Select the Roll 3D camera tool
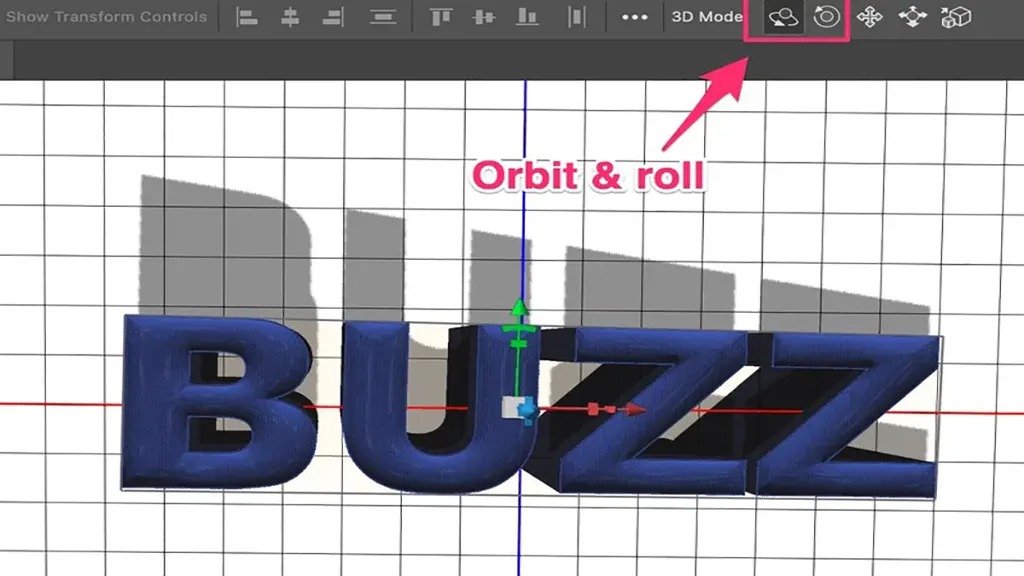1024x576 pixels. [828, 17]
